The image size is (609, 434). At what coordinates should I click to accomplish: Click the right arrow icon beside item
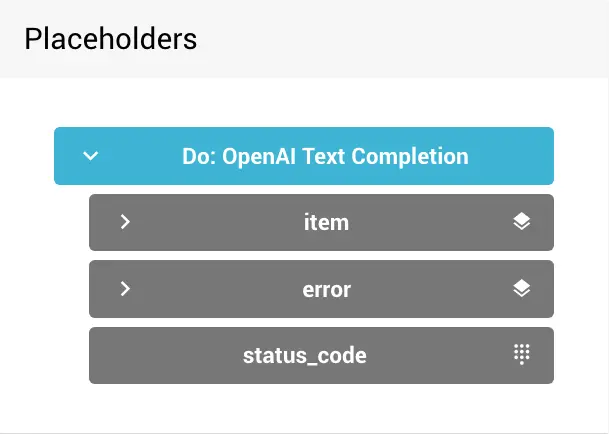pyautogui.click(x=125, y=222)
